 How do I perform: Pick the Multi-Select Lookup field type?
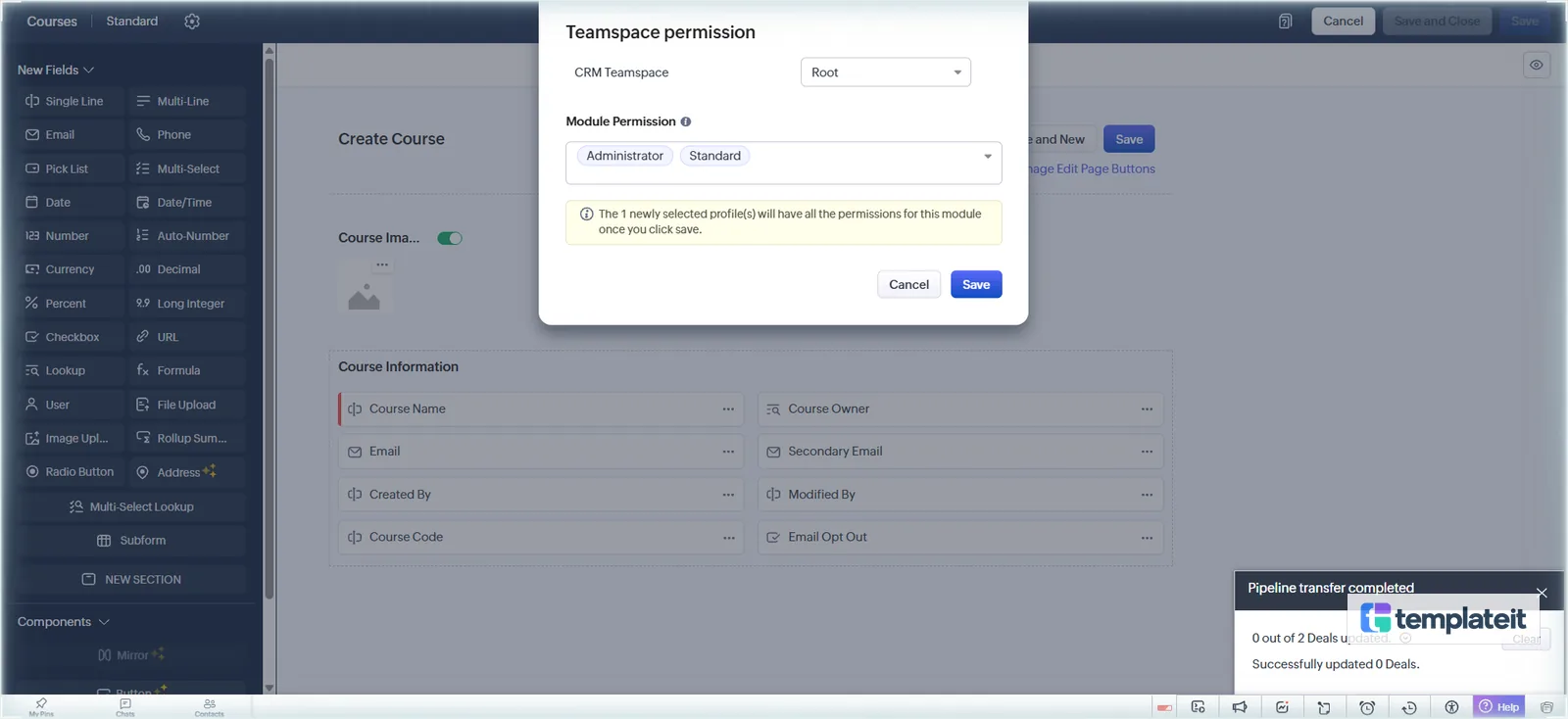tap(131, 506)
